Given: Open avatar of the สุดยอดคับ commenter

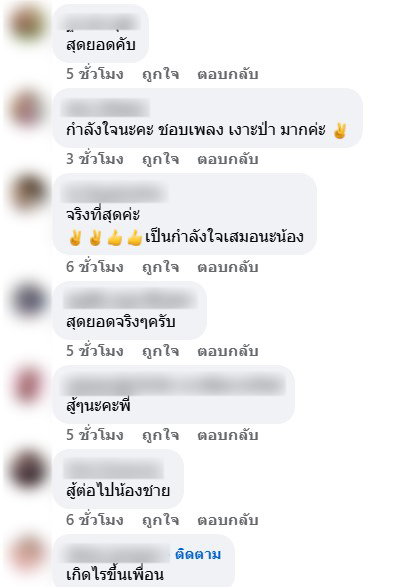Looking at the screenshot, I should (x=28, y=23).
